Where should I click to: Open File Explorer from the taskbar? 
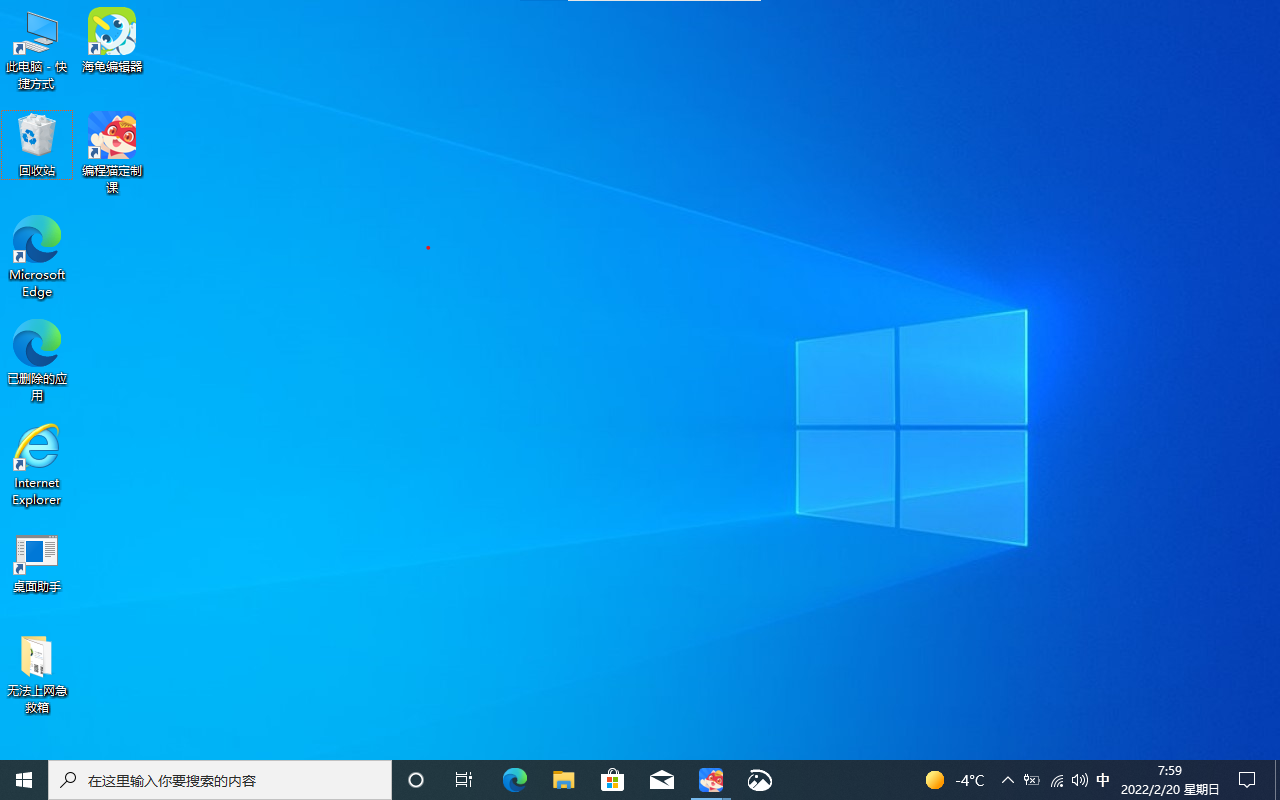coord(564,780)
